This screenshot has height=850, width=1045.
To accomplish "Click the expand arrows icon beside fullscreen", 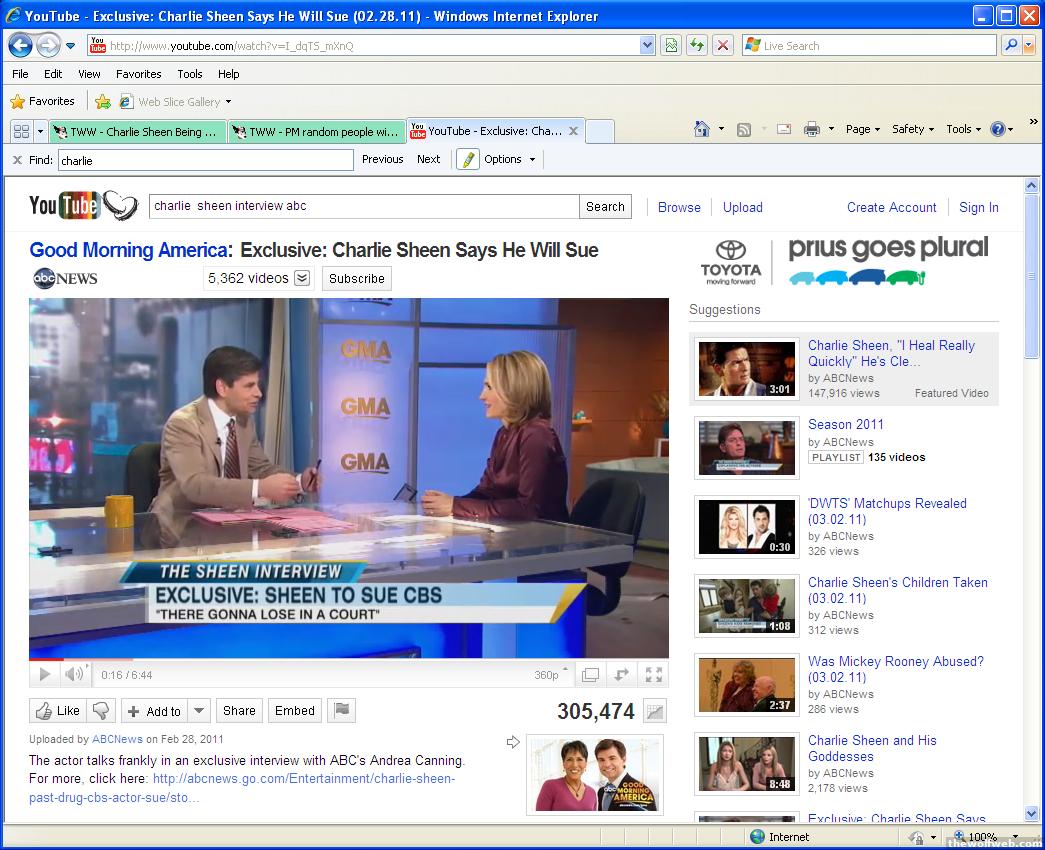I will coord(621,675).
